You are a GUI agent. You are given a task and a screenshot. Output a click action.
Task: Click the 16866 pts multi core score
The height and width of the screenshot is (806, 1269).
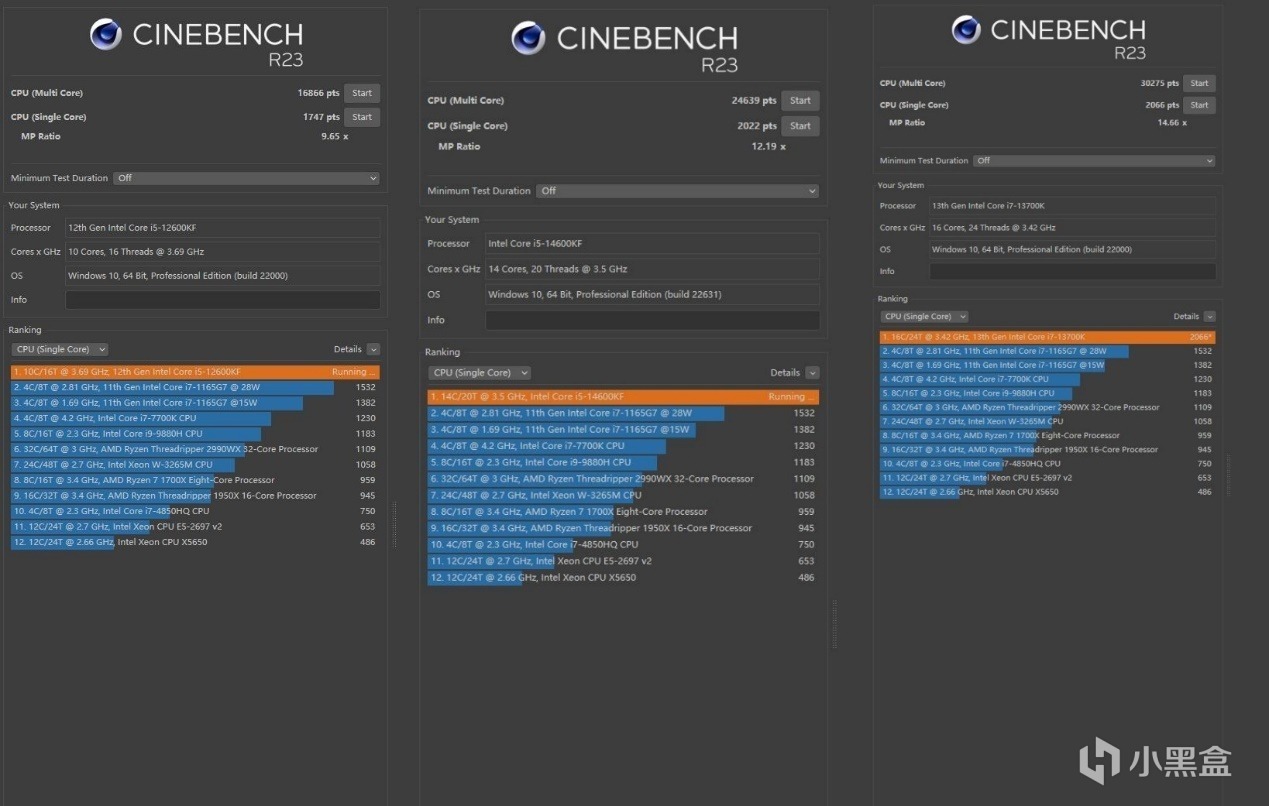(x=319, y=93)
